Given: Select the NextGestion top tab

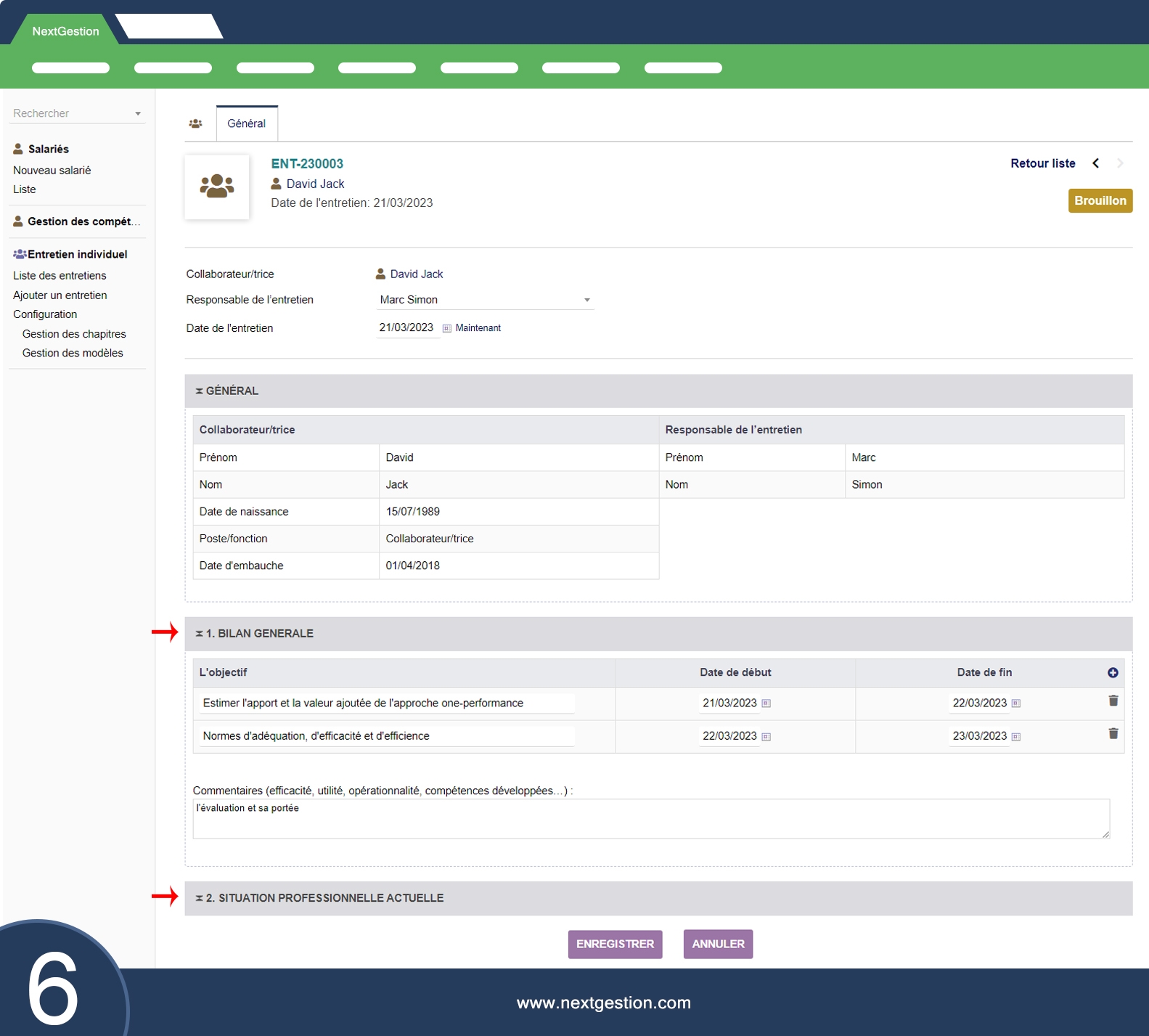Looking at the screenshot, I should [x=65, y=31].
